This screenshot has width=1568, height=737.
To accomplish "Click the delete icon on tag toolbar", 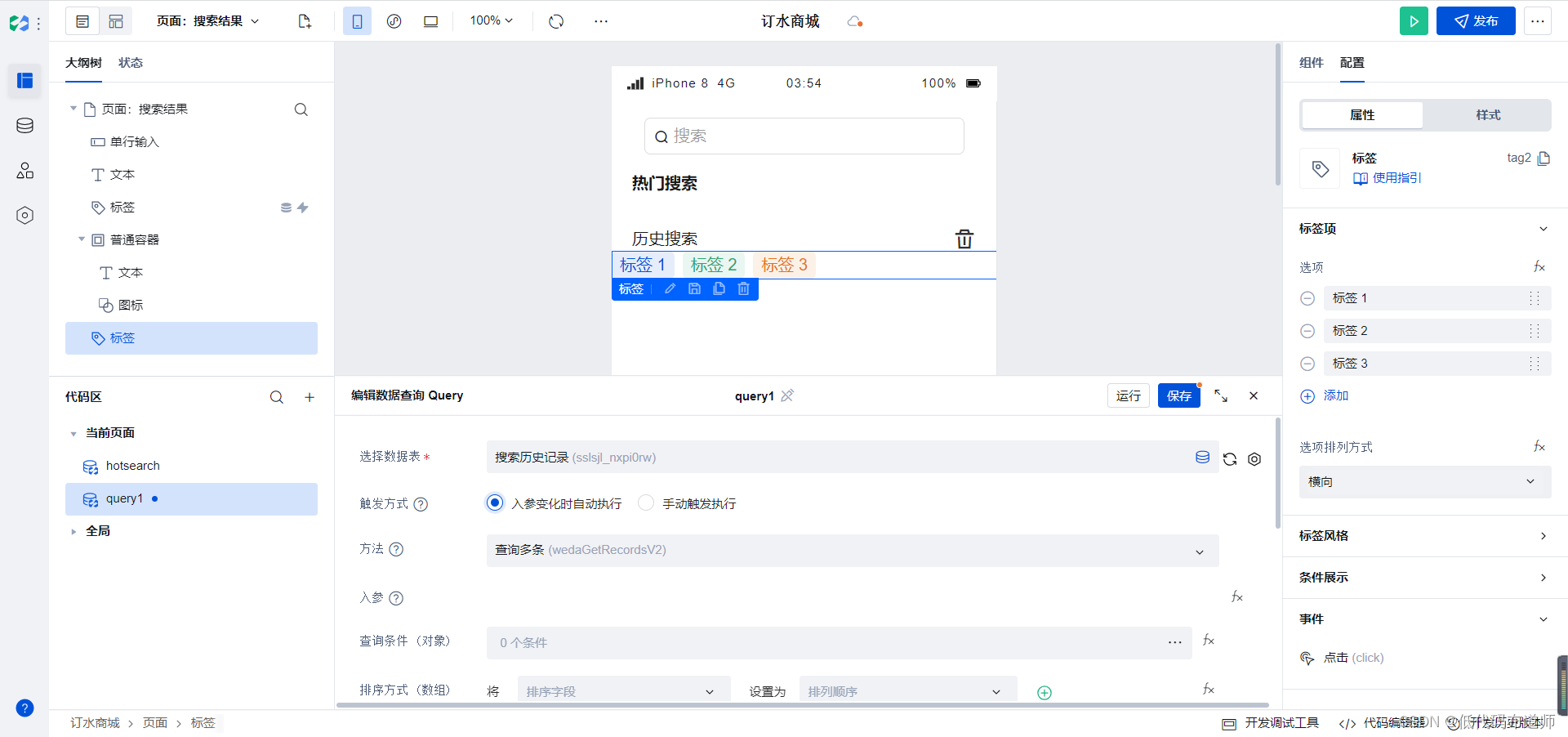I will tap(743, 288).
